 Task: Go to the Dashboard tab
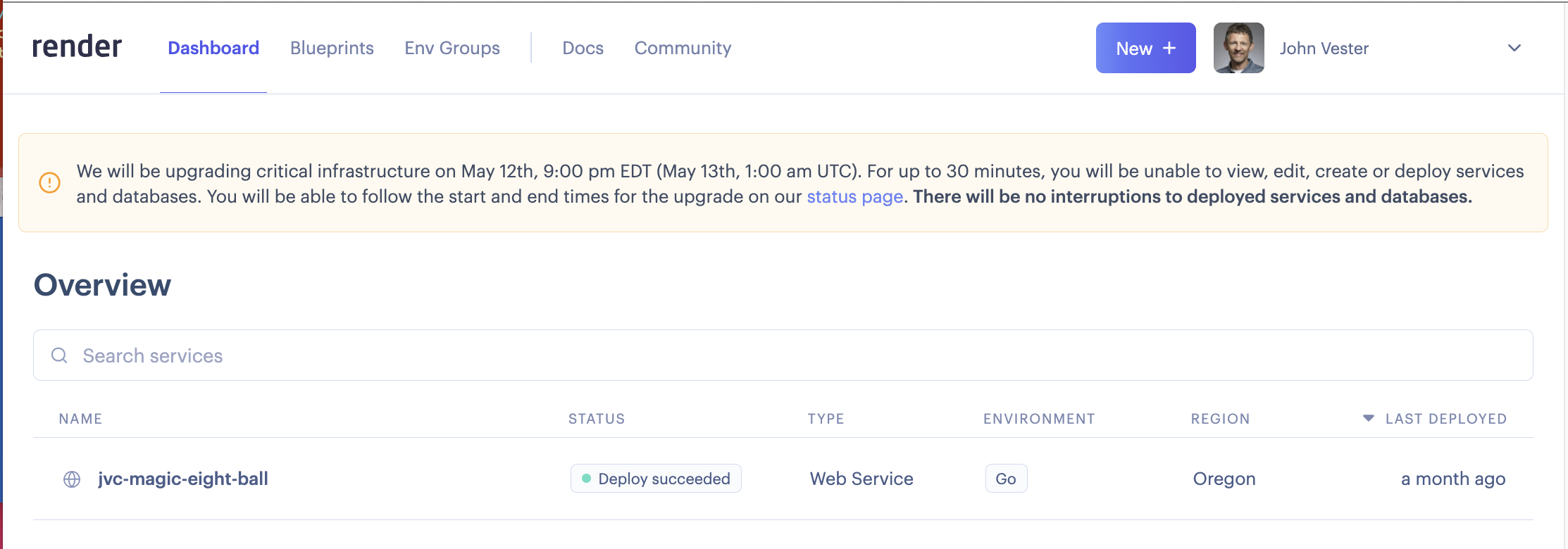(x=213, y=48)
